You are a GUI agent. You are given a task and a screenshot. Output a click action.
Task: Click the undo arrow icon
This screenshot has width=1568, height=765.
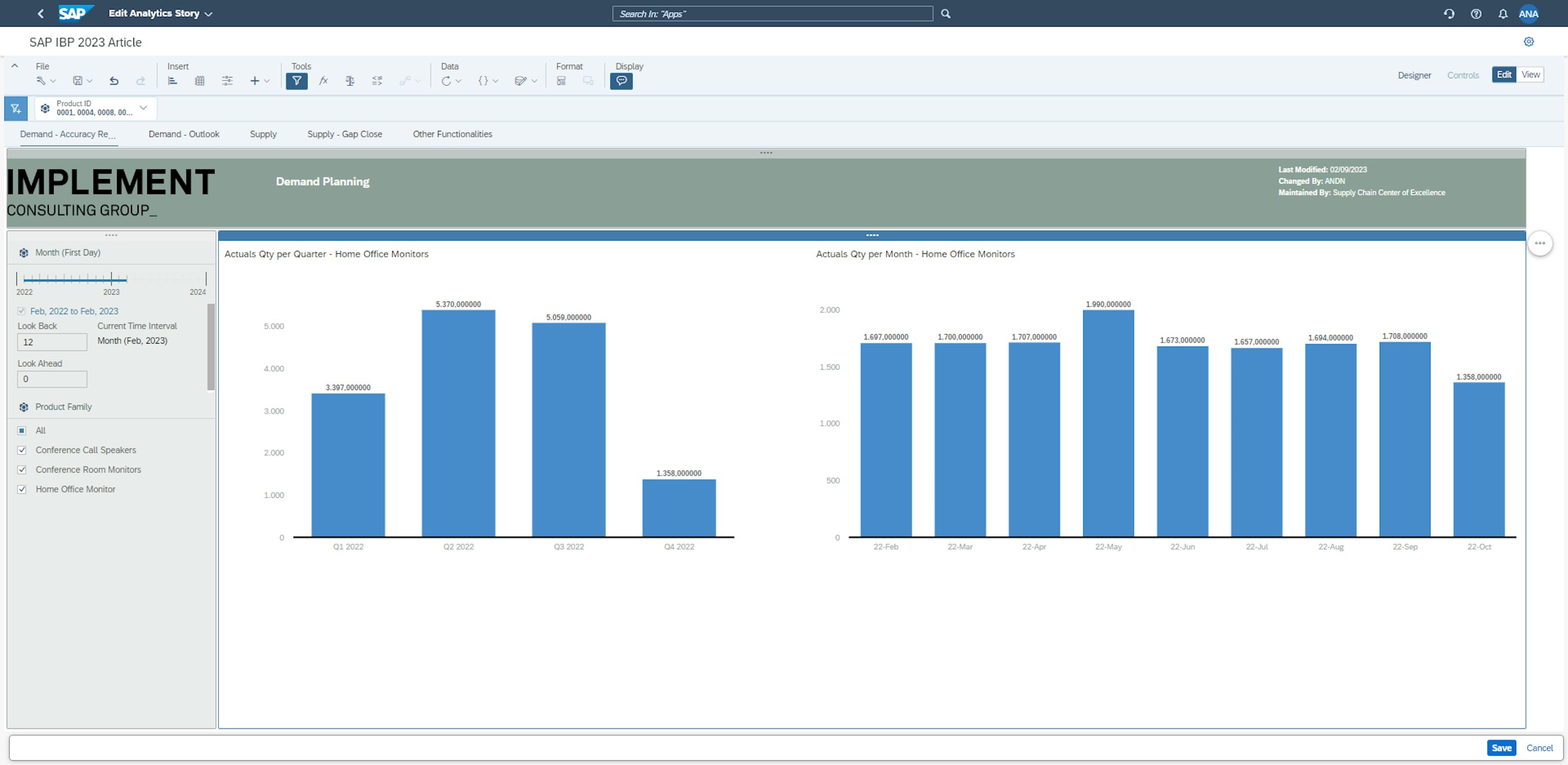point(114,81)
